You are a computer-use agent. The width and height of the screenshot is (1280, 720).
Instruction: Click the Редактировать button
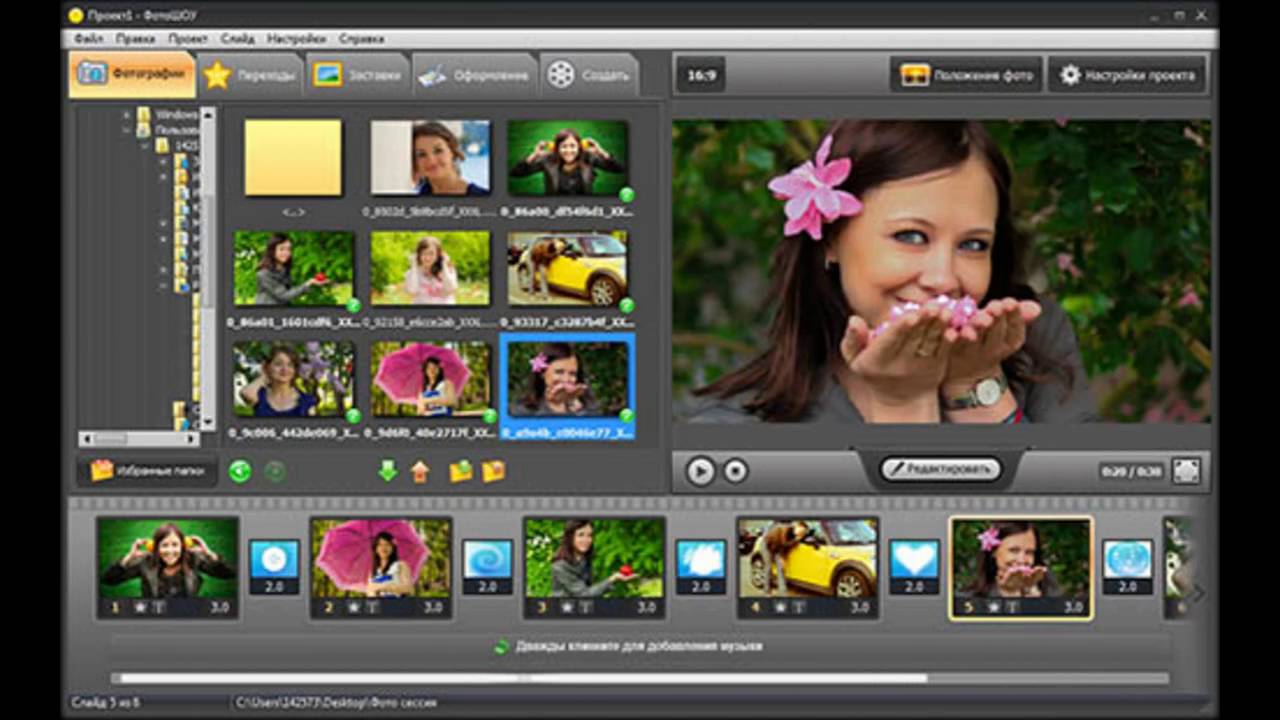coord(940,469)
